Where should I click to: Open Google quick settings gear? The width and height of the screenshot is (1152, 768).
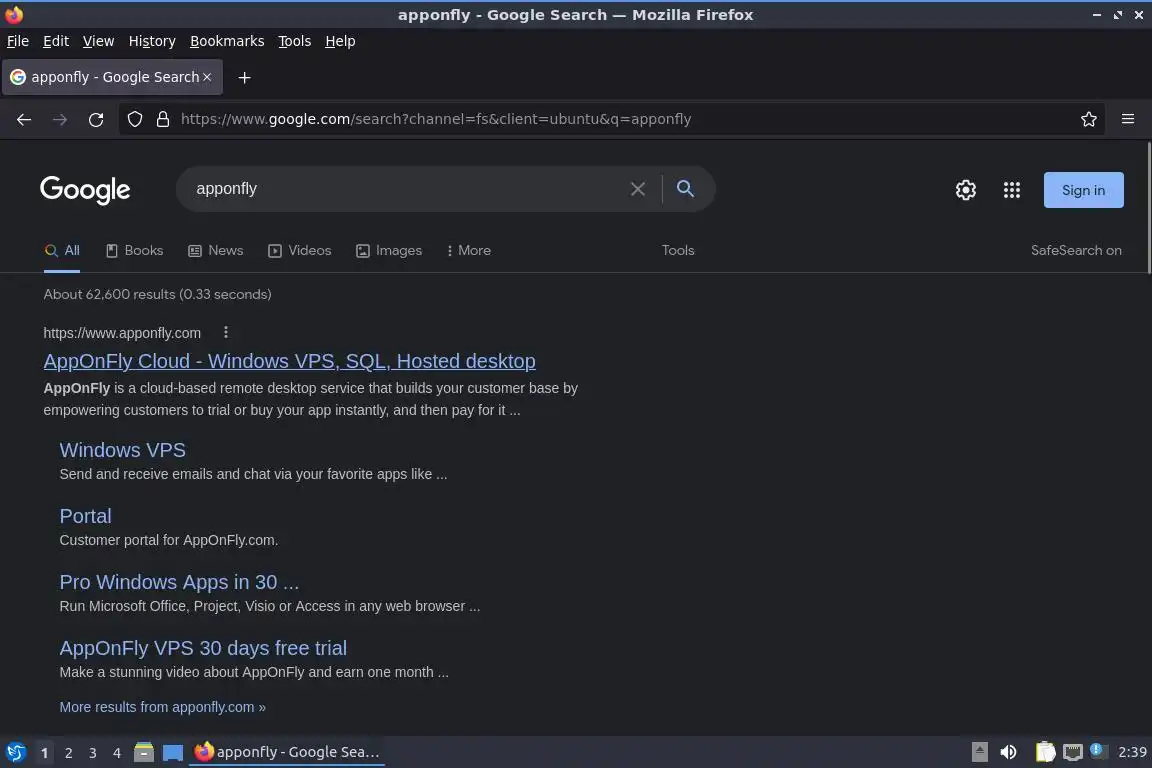(x=965, y=190)
